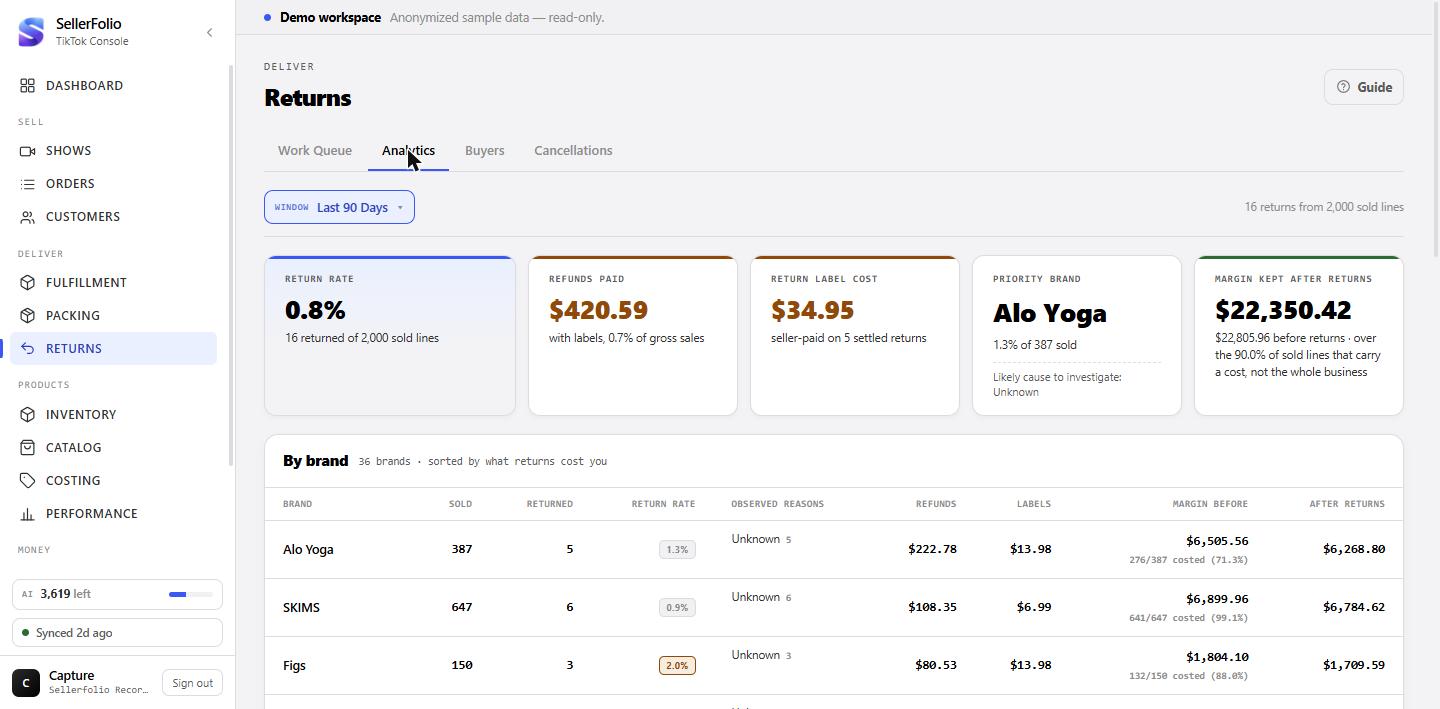Click the Orders list icon
This screenshot has height=709, width=1440.
click(x=28, y=184)
